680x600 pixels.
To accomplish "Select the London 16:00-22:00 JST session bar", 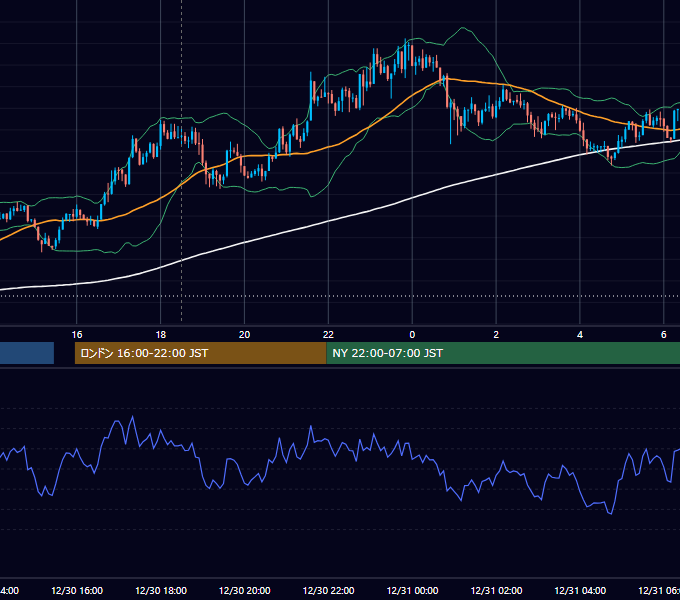I will point(200,353).
